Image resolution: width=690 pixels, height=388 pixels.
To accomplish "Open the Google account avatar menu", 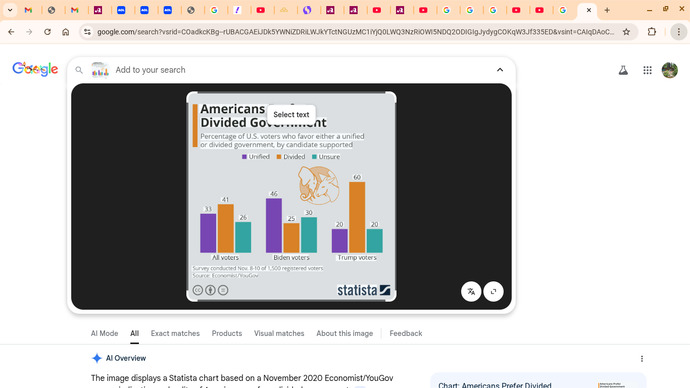I will point(670,70).
